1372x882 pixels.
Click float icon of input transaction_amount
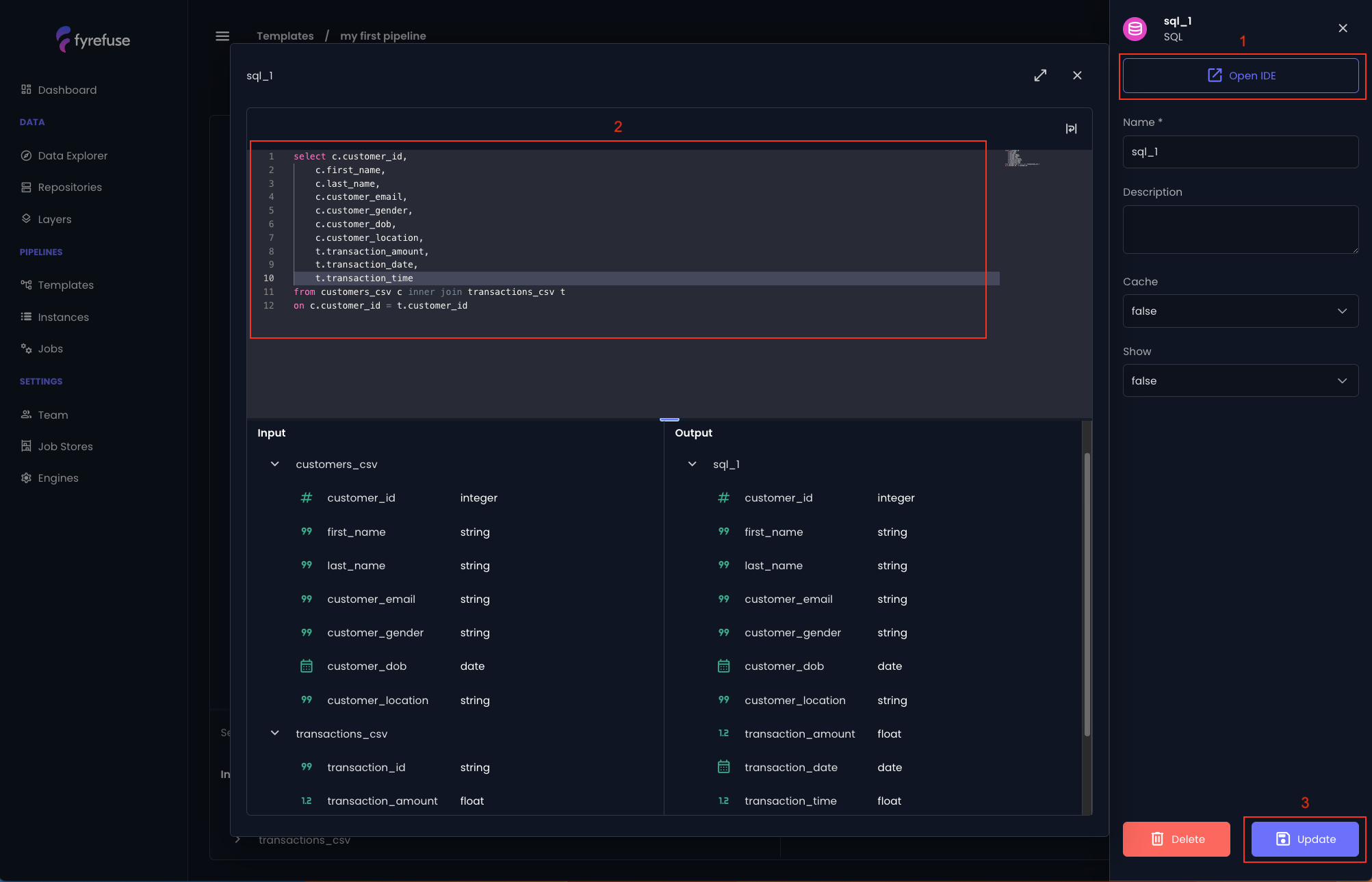[307, 801]
